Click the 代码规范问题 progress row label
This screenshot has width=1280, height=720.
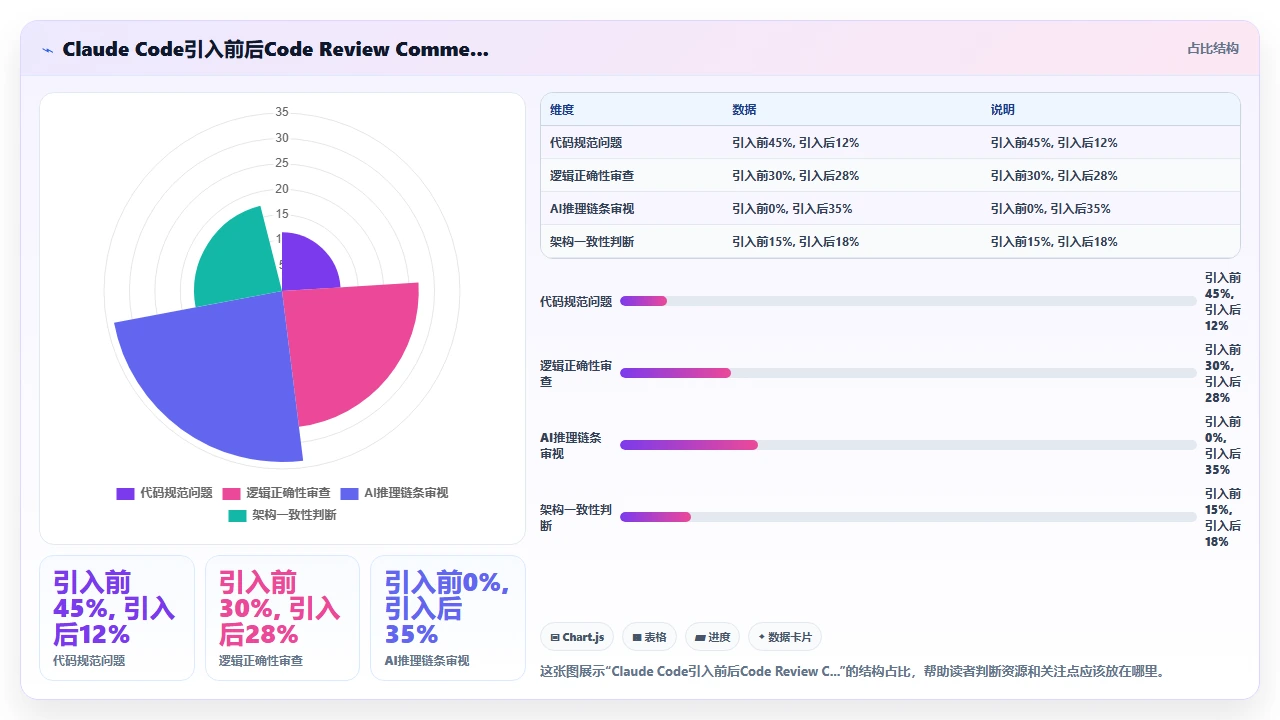576,301
